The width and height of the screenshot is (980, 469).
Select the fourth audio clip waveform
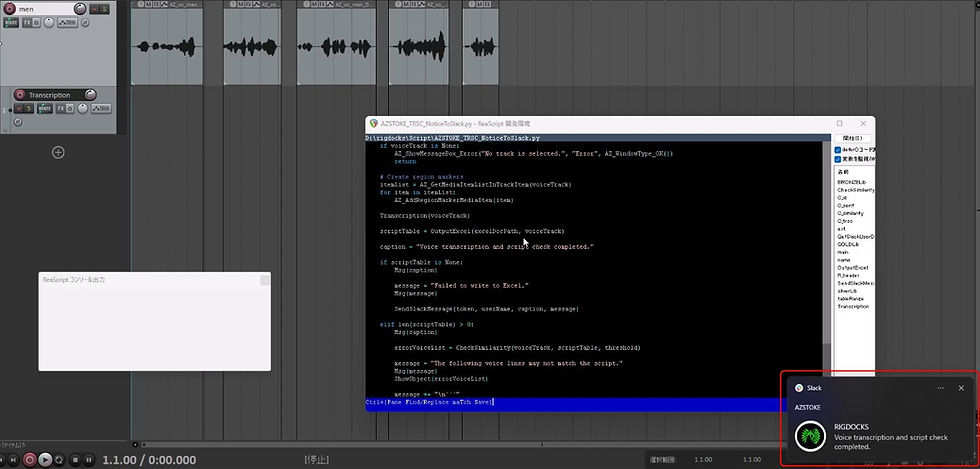tap(418, 46)
